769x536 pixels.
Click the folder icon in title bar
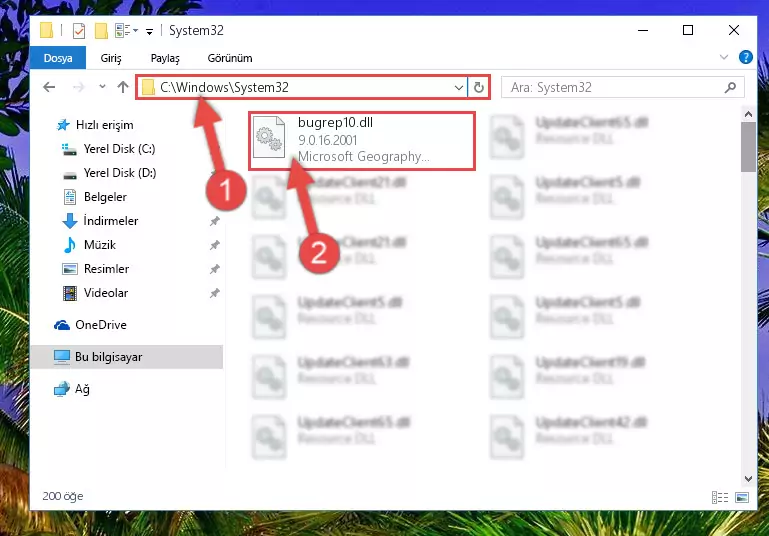pos(47,30)
